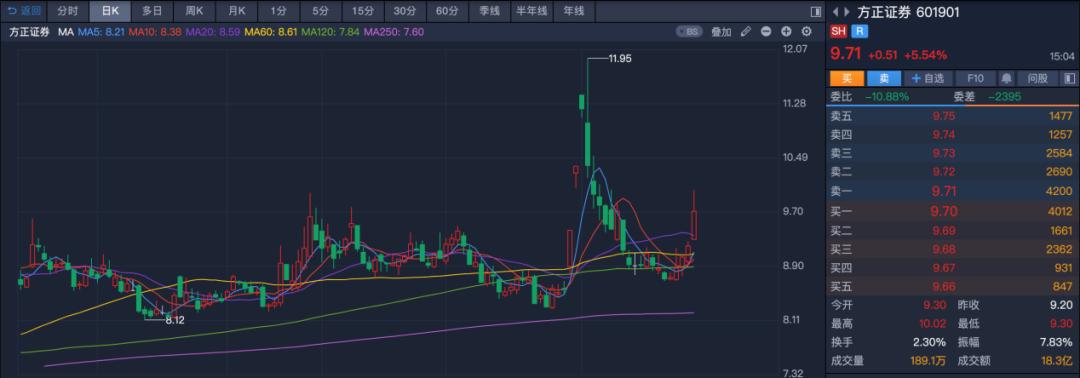Image resolution: width=1080 pixels, height=378 pixels.
Task: Open F10 company info
Action: click(x=975, y=79)
